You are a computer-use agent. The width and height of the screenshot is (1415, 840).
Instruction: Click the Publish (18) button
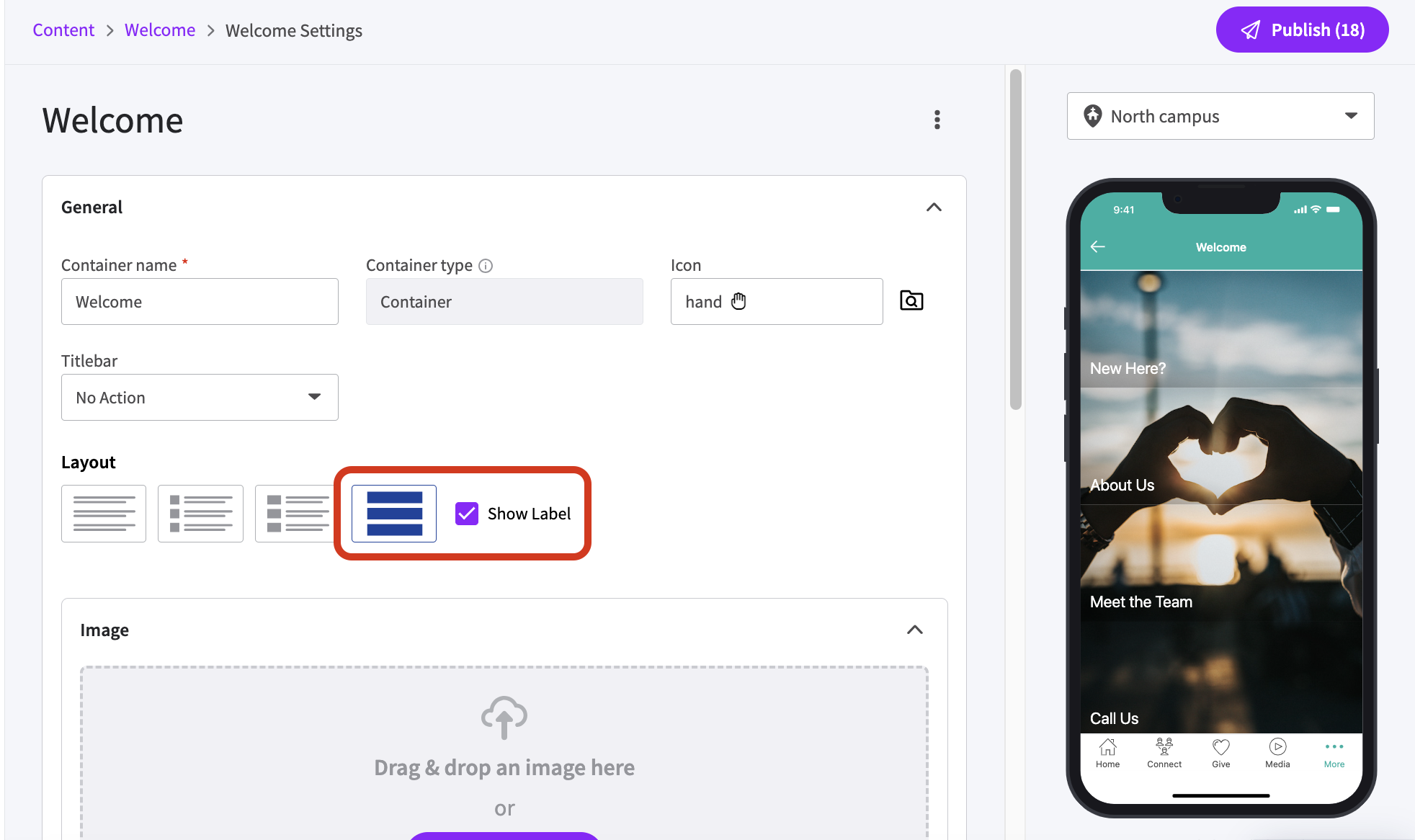[1302, 30]
